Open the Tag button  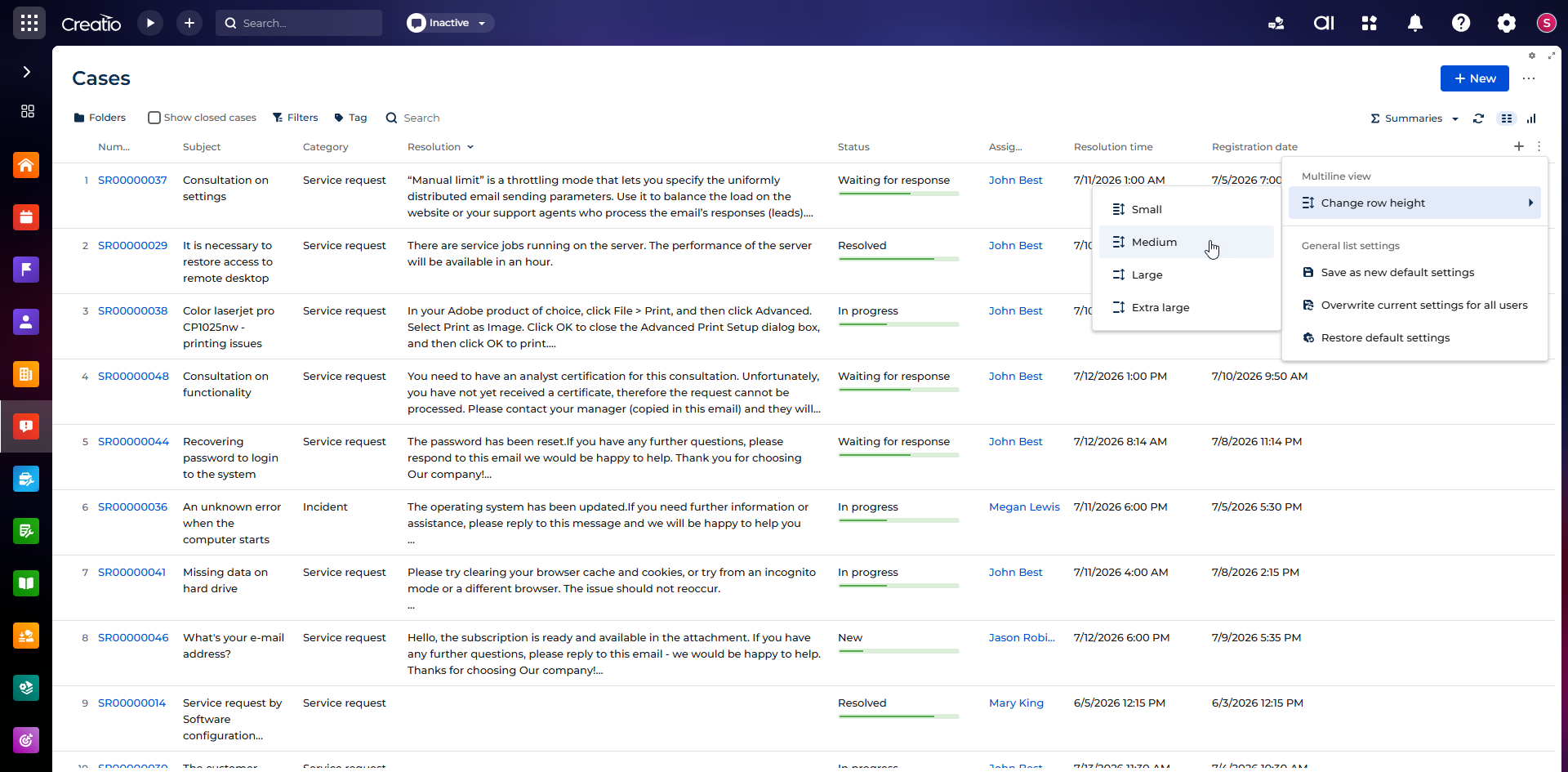(x=350, y=118)
